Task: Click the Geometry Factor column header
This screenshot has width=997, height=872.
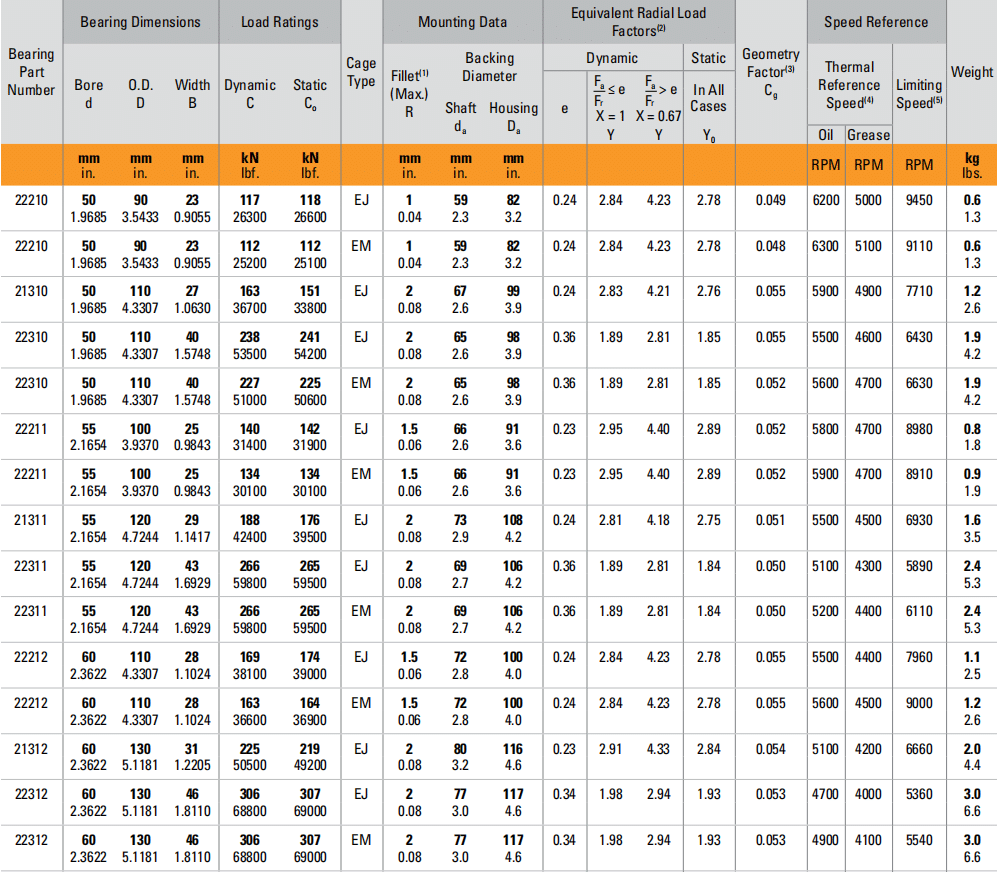Action: [770, 71]
